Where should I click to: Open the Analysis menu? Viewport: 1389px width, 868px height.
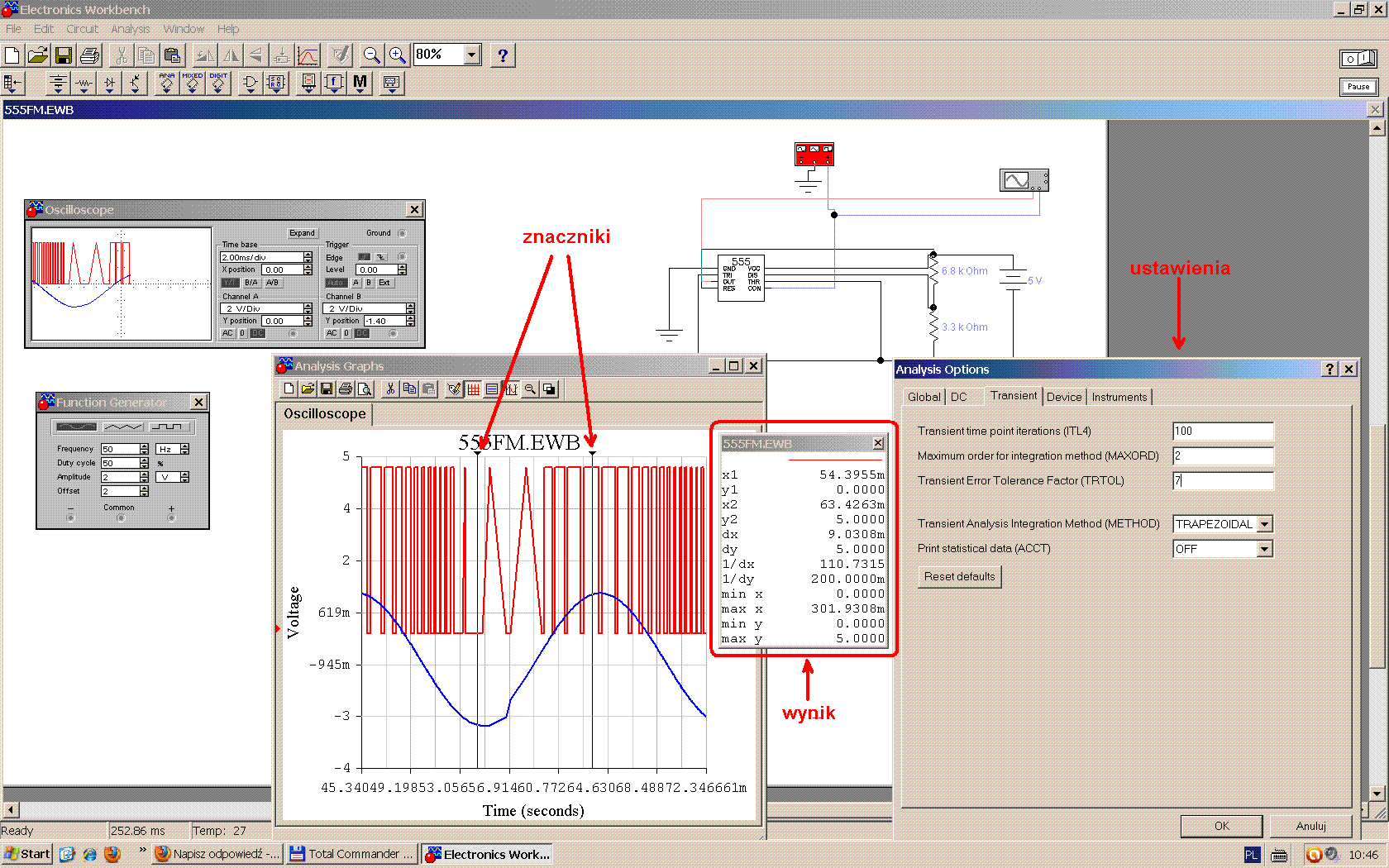130,29
